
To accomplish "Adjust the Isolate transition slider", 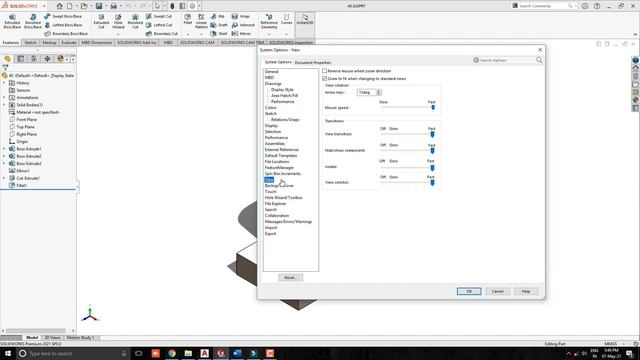I will click(432, 167).
